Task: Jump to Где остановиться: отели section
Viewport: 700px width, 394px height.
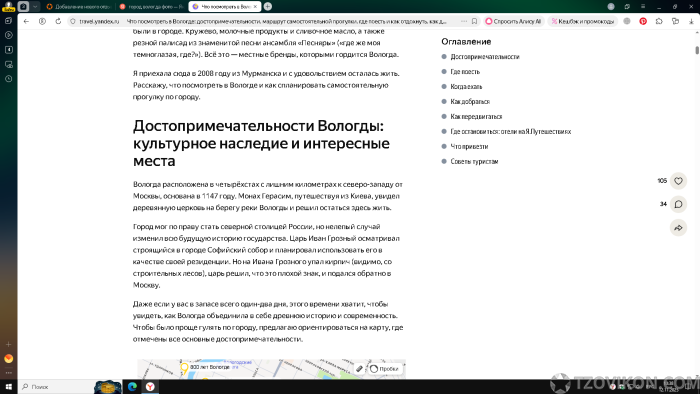Action: [x=511, y=132]
